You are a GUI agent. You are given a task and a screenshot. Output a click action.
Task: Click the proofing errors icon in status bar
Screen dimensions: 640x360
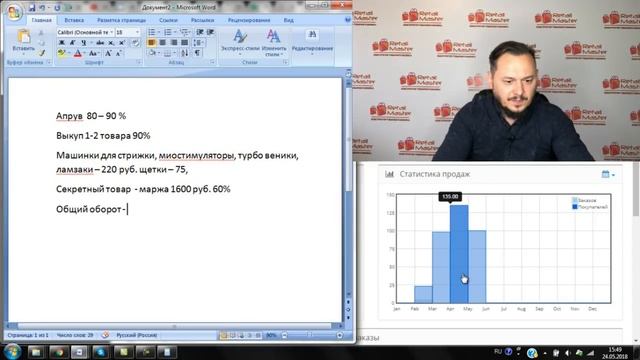[105, 335]
